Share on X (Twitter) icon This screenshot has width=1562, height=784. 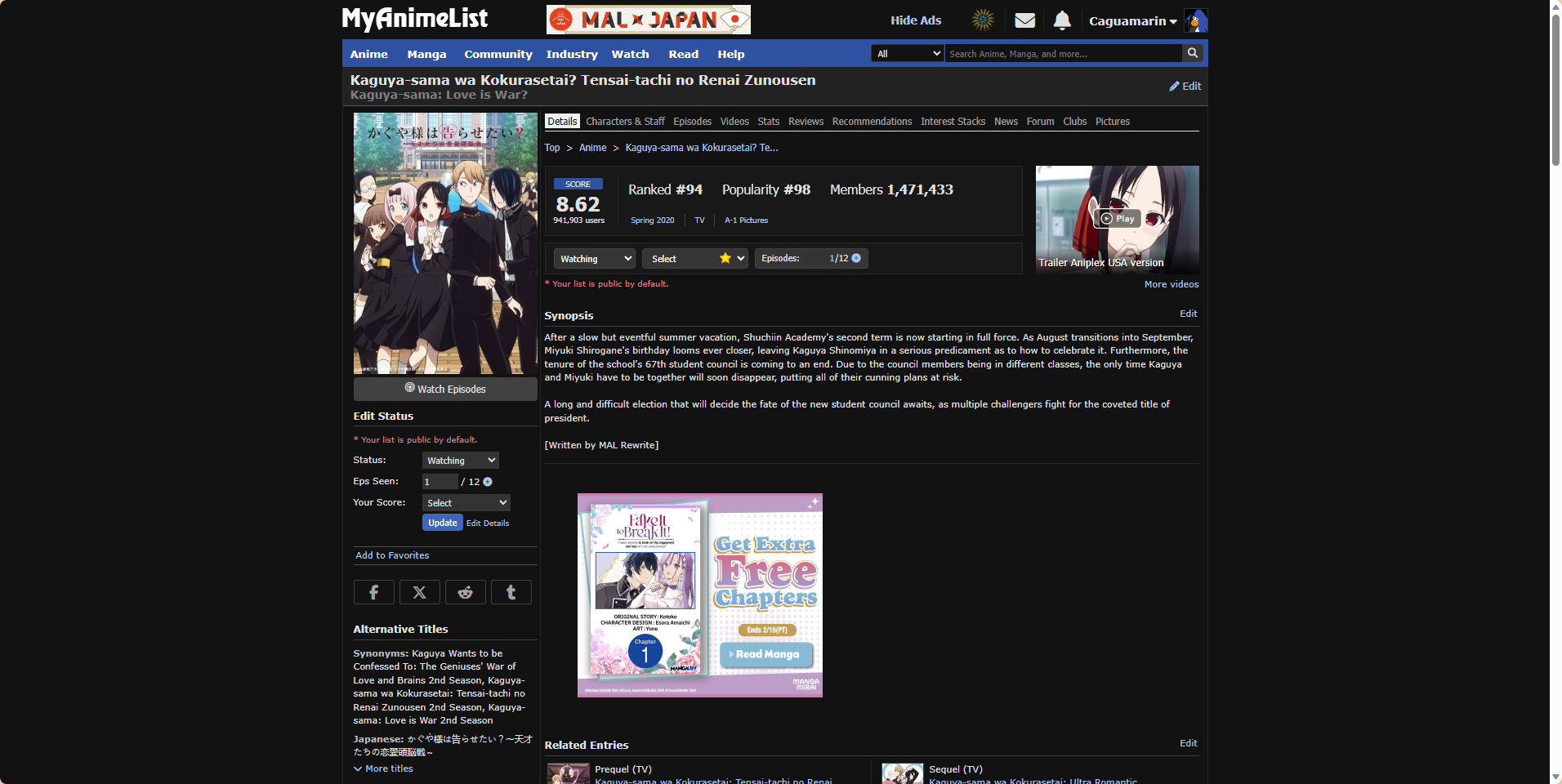click(x=419, y=592)
